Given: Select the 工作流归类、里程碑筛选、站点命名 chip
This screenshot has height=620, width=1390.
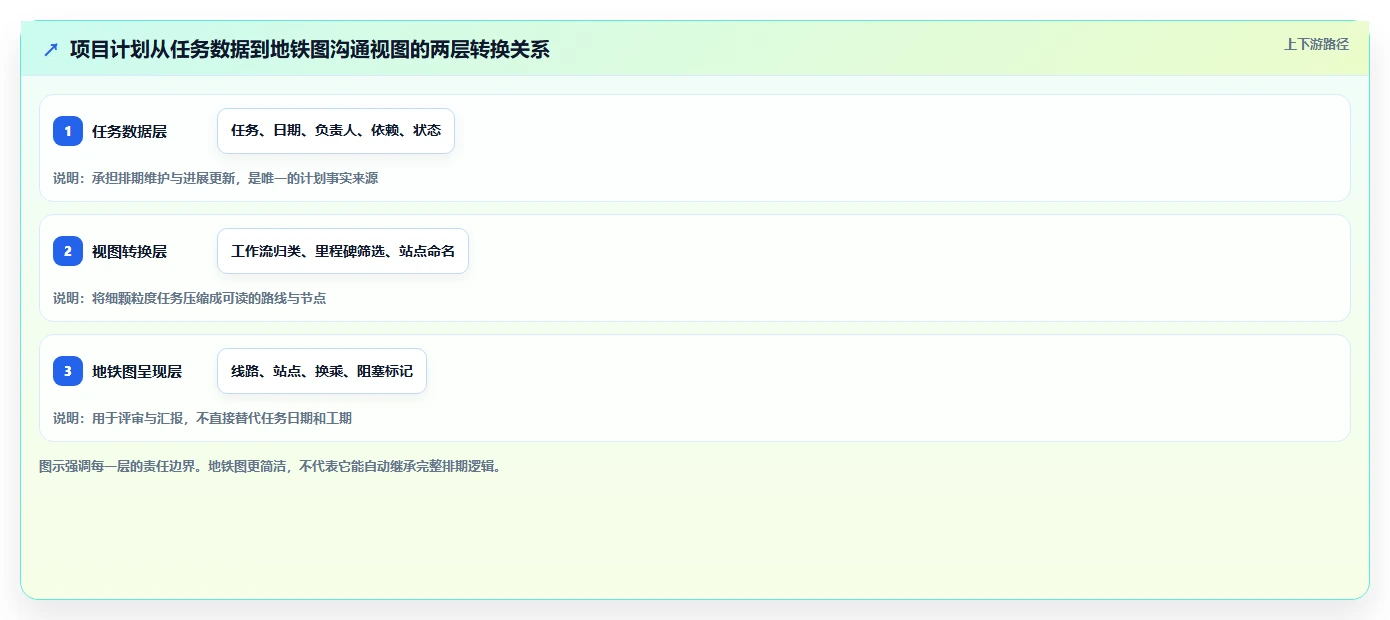Looking at the screenshot, I should pos(343,251).
